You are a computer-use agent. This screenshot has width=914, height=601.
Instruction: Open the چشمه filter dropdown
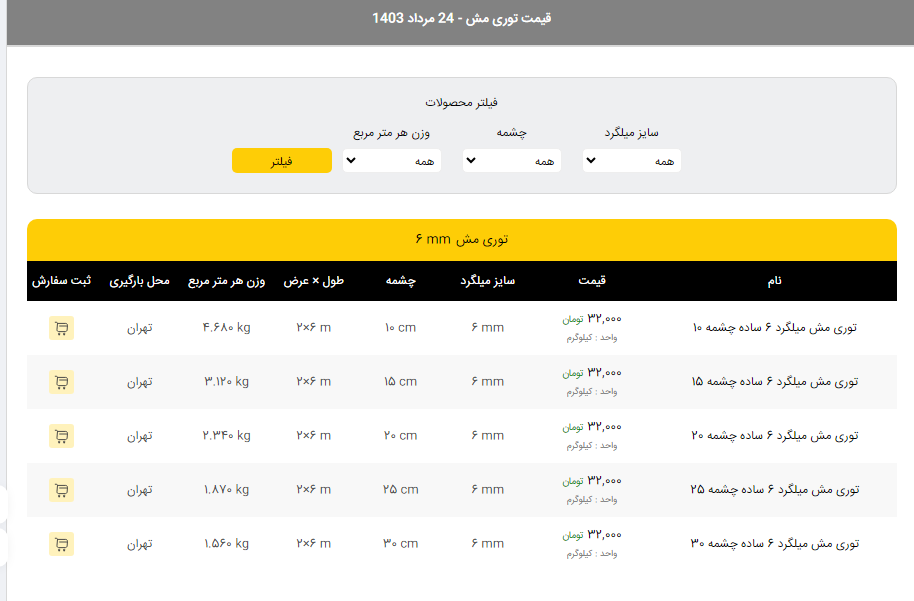(511, 161)
